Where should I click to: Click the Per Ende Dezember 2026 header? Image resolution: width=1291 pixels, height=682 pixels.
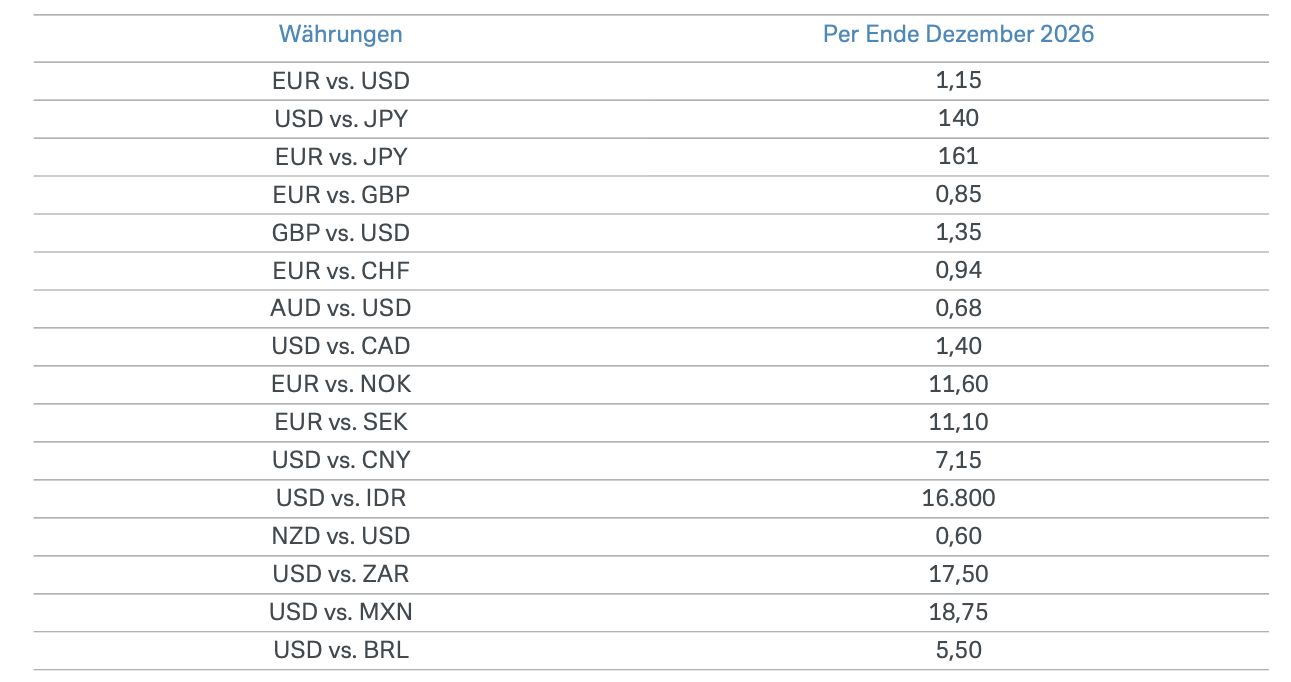(x=958, y=34)
